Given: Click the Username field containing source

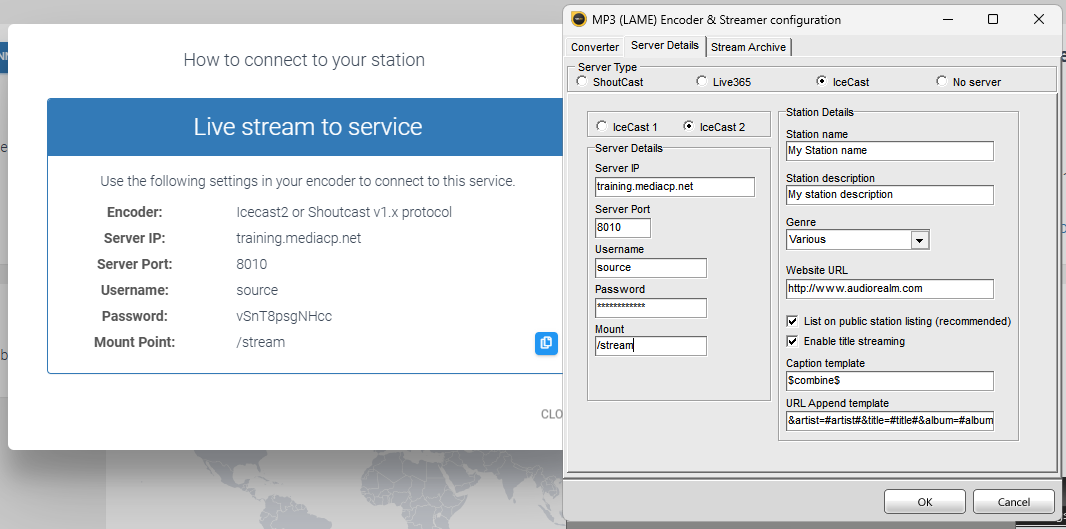Looking at the screenshot, I should [x=651, y=268].
